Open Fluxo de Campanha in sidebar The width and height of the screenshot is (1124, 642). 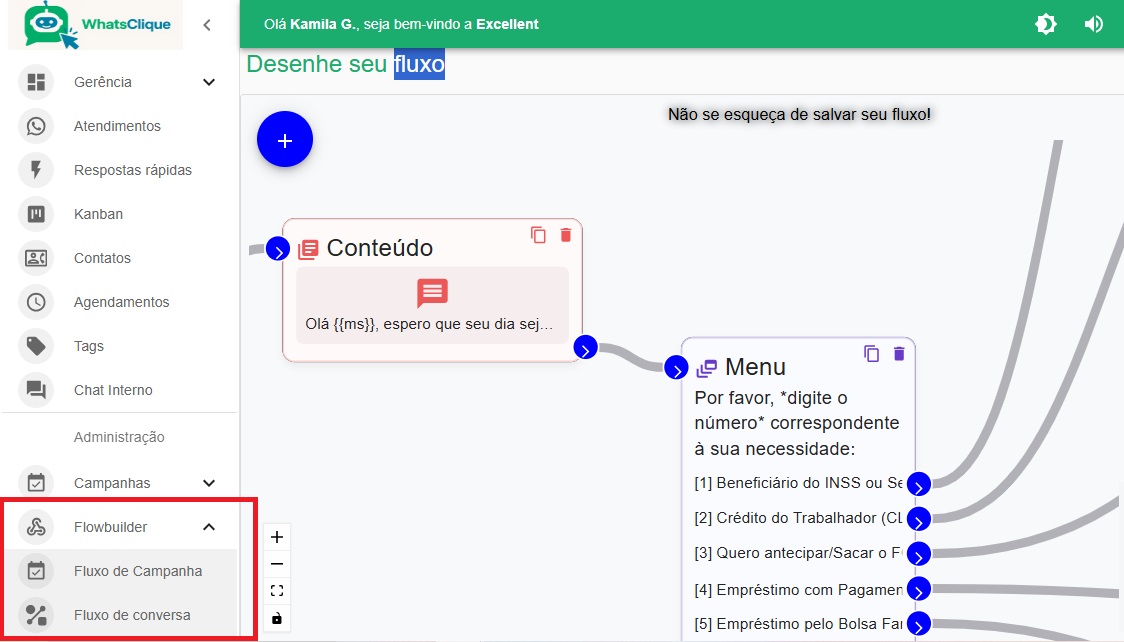(138, 571)
